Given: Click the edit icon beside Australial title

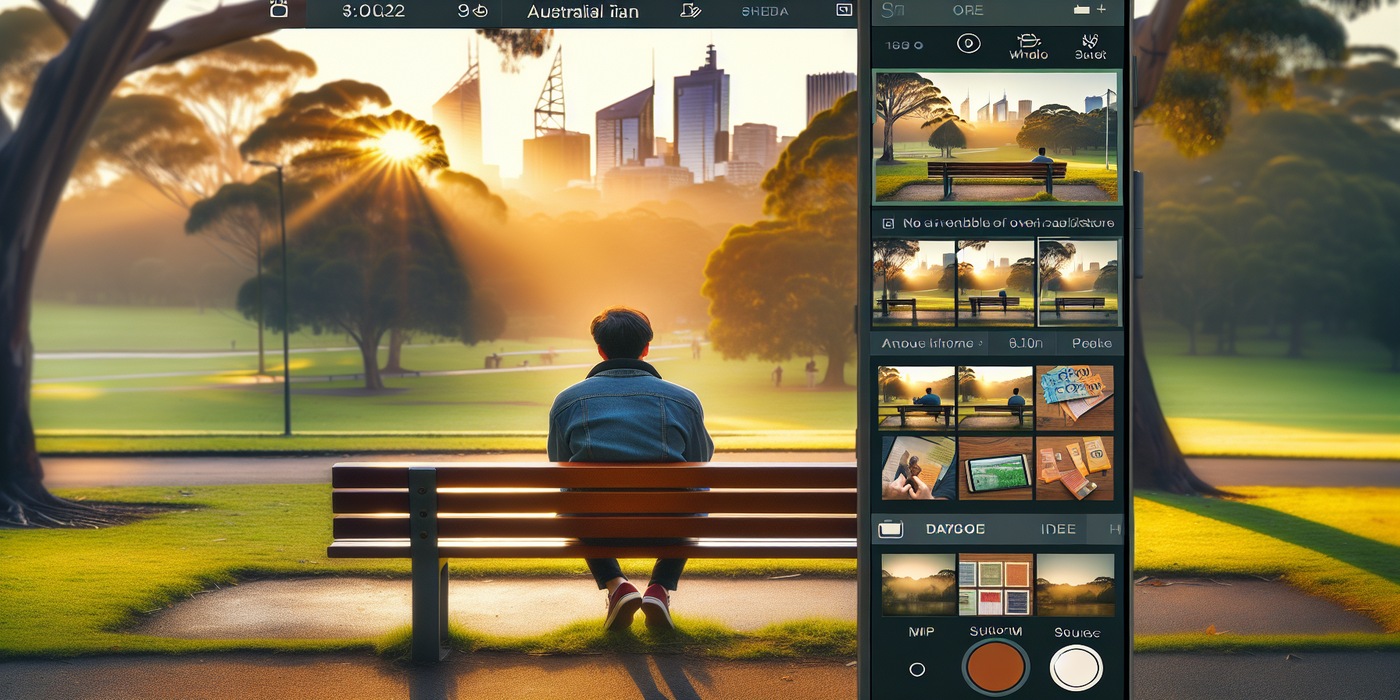Looking at the screenshot, I should tap(689, 11).
